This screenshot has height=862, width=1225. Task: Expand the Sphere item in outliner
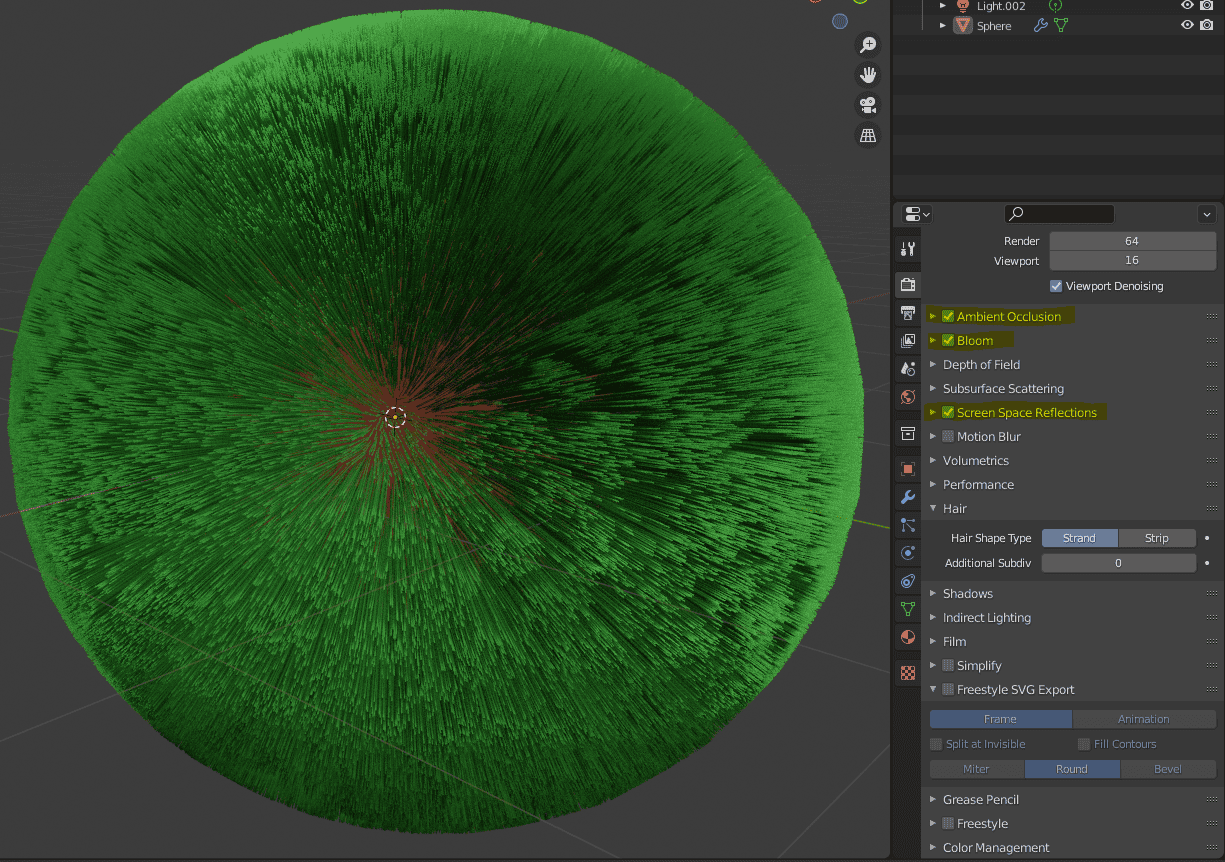pyautogui.click(x=942, y=26)
